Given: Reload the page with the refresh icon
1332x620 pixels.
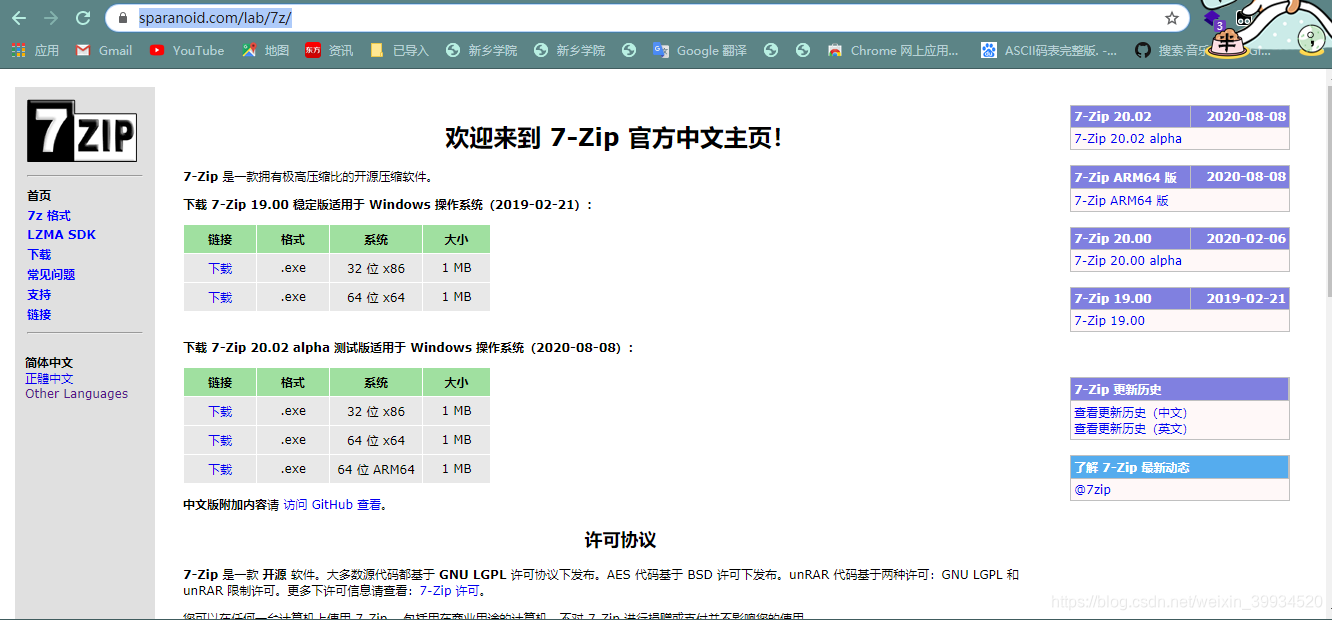Looking at the screenshot, I should pos(83,18).
